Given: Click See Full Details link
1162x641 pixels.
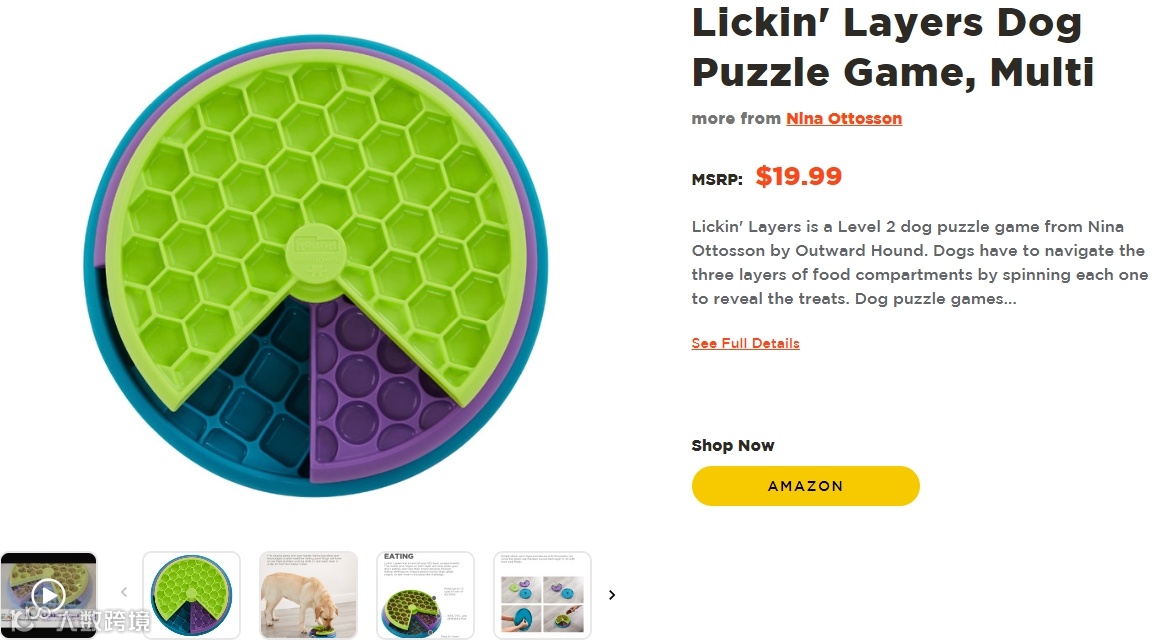Looking at the screenshot, I should click(x=745, y=343).
